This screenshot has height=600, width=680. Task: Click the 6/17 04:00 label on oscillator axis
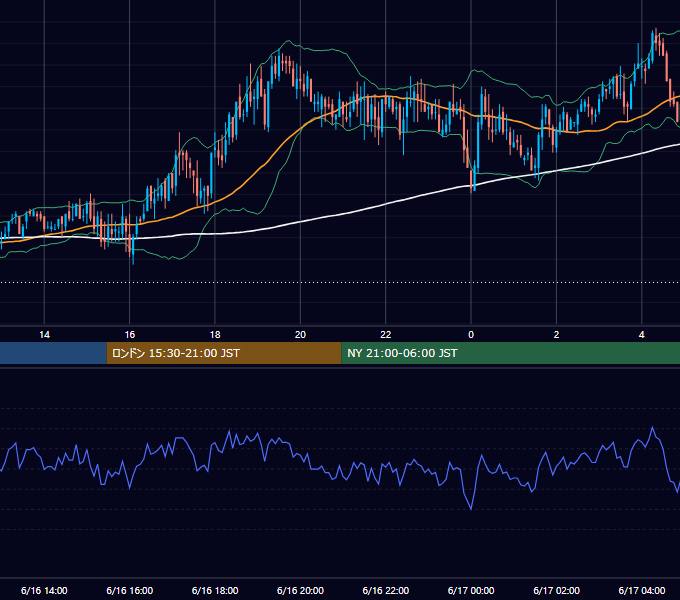(641, 590)
